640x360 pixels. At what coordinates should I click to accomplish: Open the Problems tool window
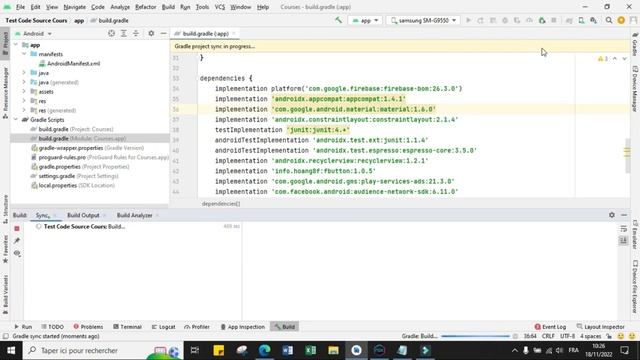(x=88, y=327)
